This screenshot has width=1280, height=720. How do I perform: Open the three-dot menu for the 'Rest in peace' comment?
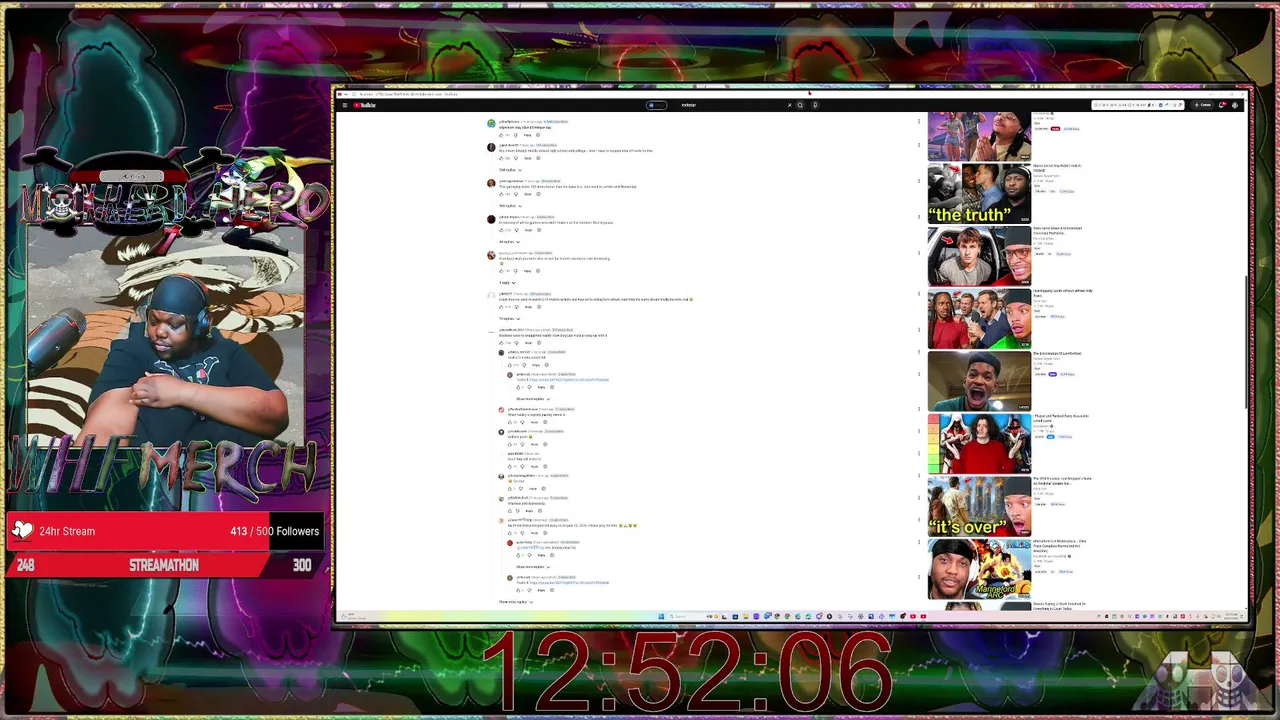919,218
